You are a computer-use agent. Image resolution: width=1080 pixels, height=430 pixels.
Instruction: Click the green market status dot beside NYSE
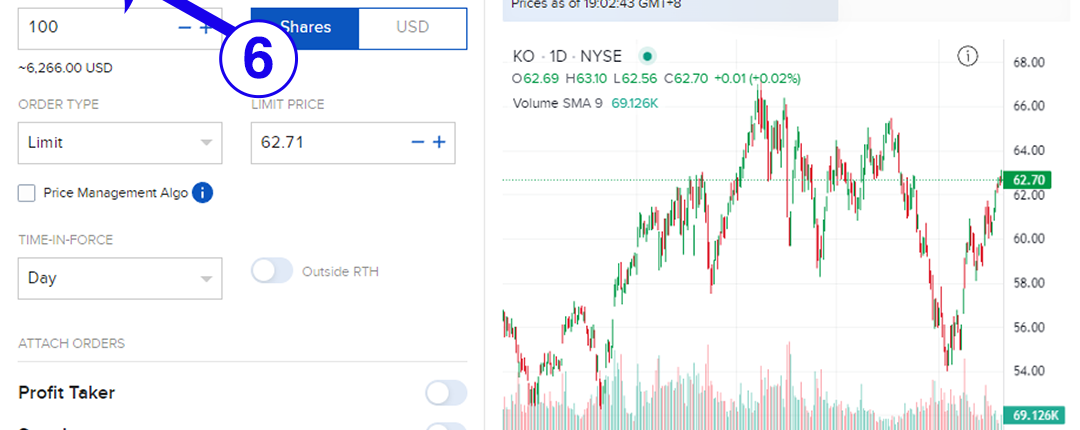pos(647,56)
